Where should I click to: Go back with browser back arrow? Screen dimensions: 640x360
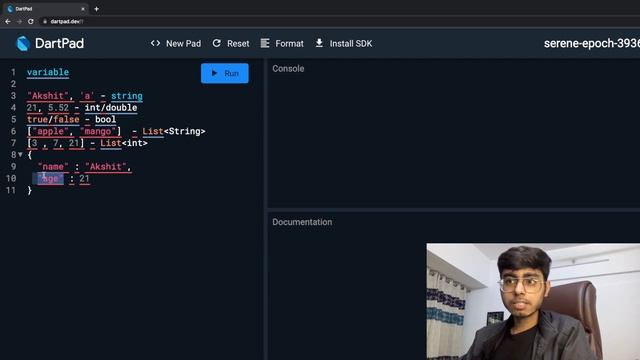pyautogui.click(x=8, y=21)
